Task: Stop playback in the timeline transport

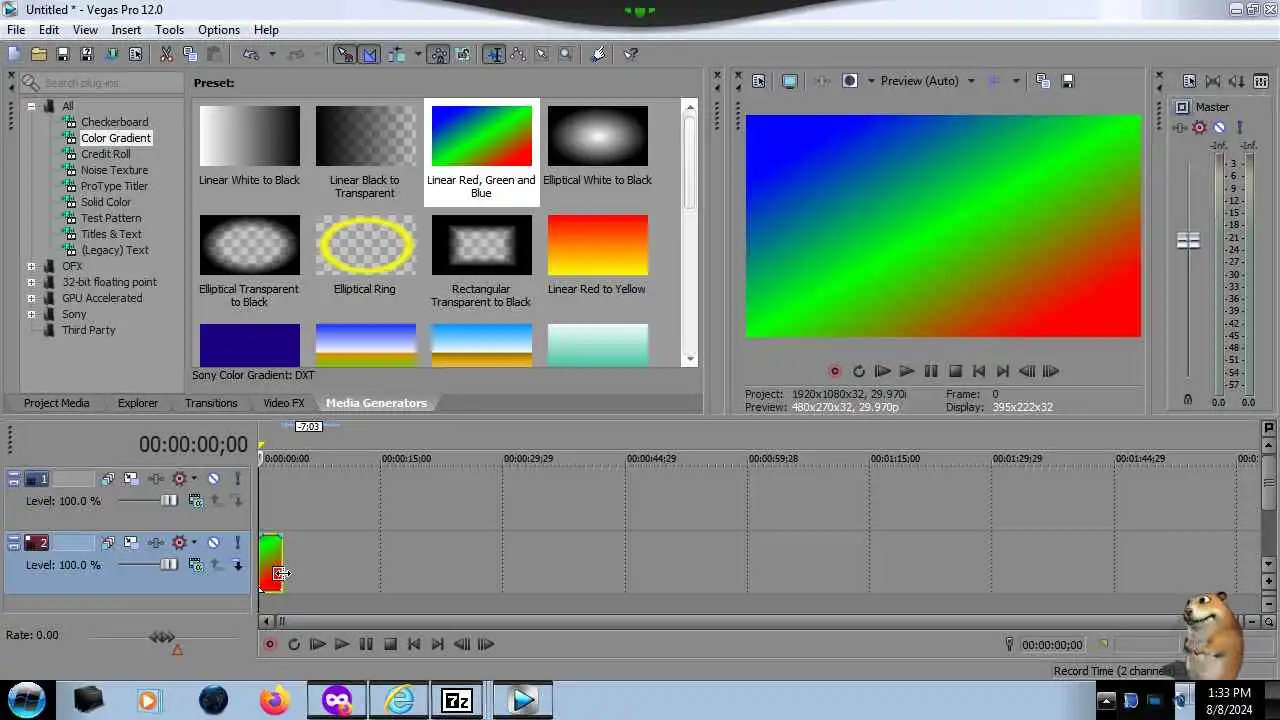Action: [x=390, y=645]
